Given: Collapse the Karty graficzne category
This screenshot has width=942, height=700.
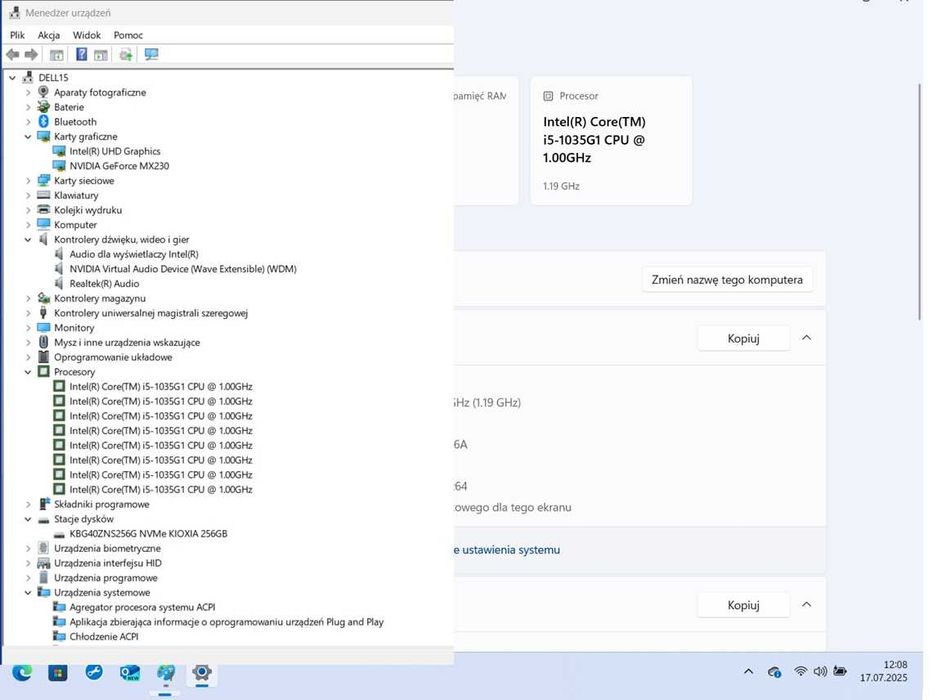Looking at the screenshot, I should point(28,136).
